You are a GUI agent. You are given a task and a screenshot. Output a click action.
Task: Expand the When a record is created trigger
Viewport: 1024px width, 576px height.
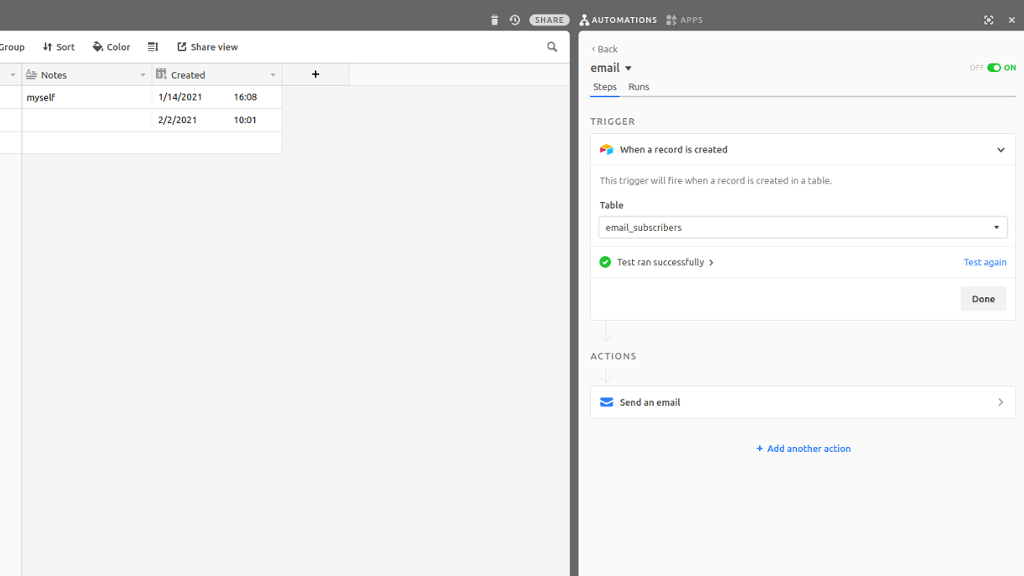[x=1000, y=149]
